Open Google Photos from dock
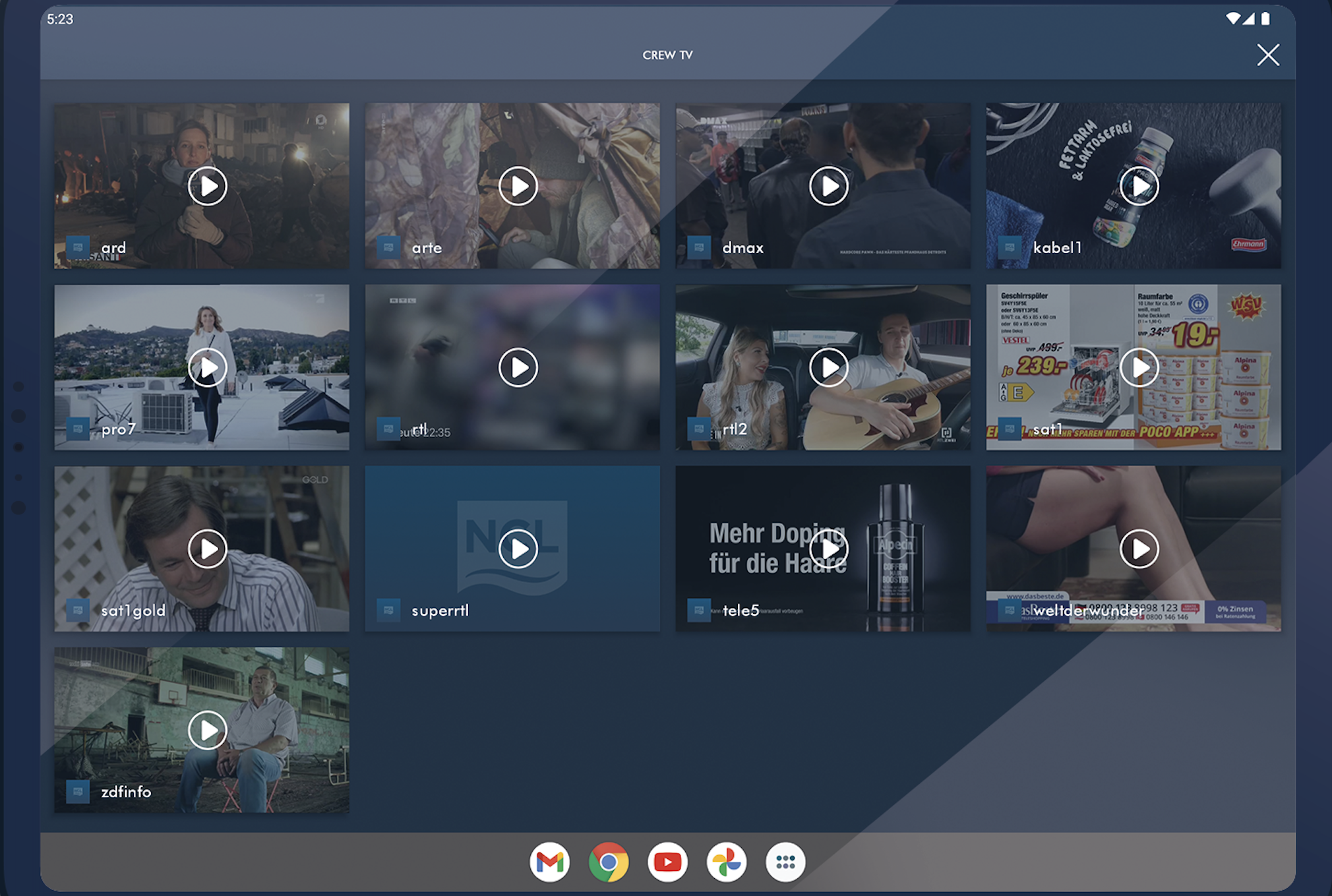Screen dimensions: 1332x896 tap(727, 862)
